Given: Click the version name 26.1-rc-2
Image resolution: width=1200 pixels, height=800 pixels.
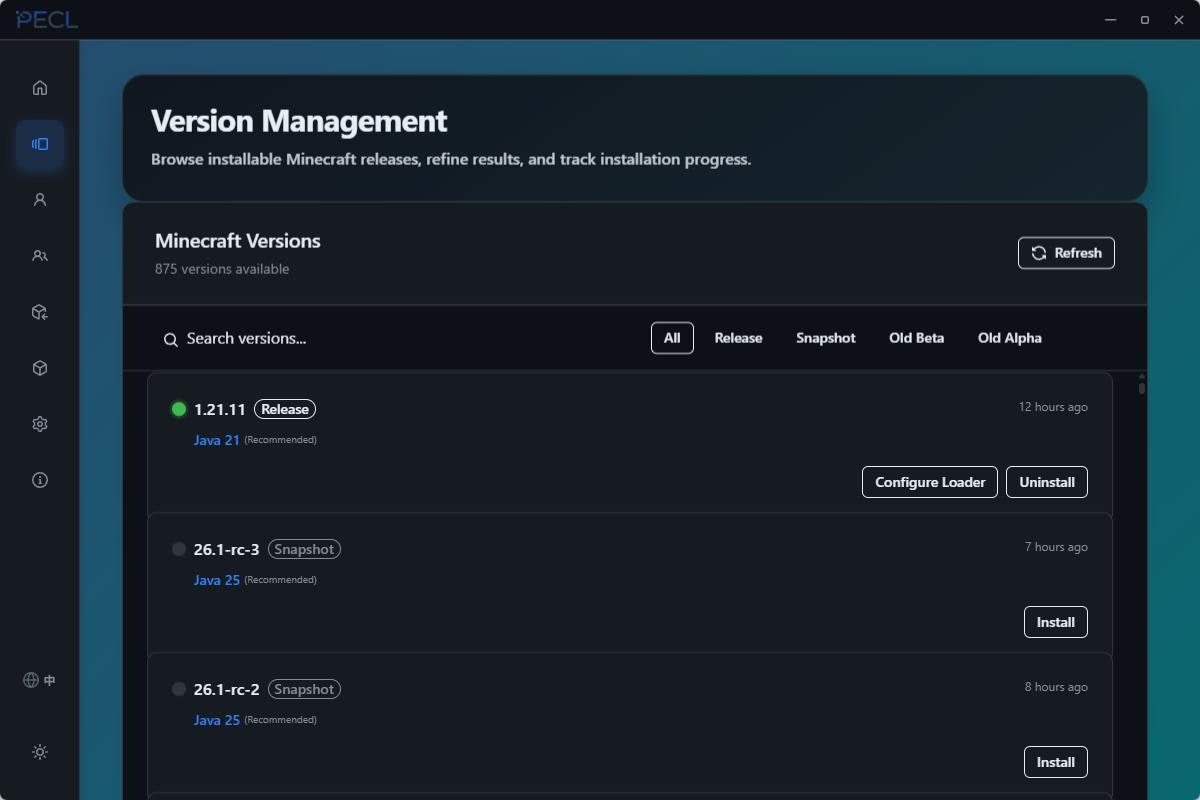Looking at the screenshot, I should [x=227, y=689].
